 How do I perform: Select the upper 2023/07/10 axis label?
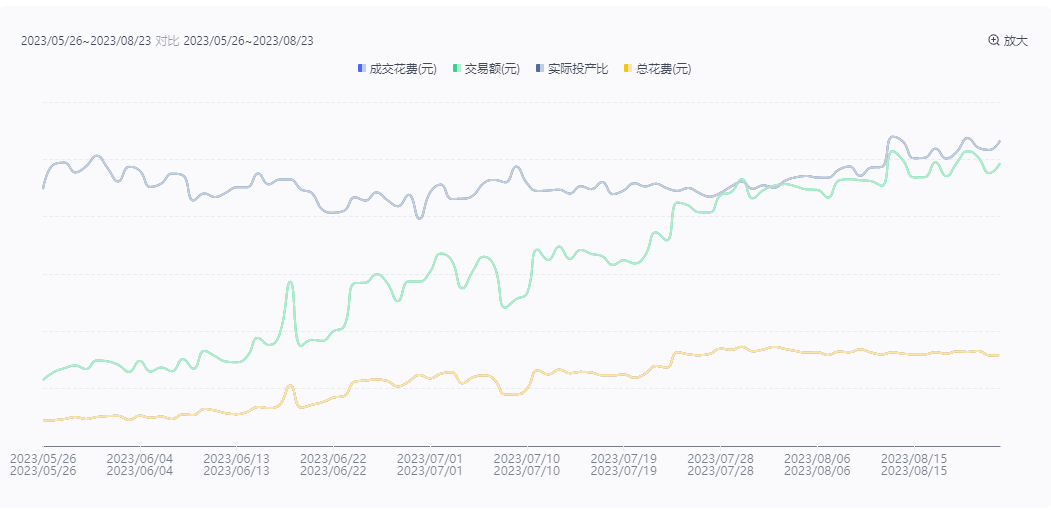click(527, 458)
